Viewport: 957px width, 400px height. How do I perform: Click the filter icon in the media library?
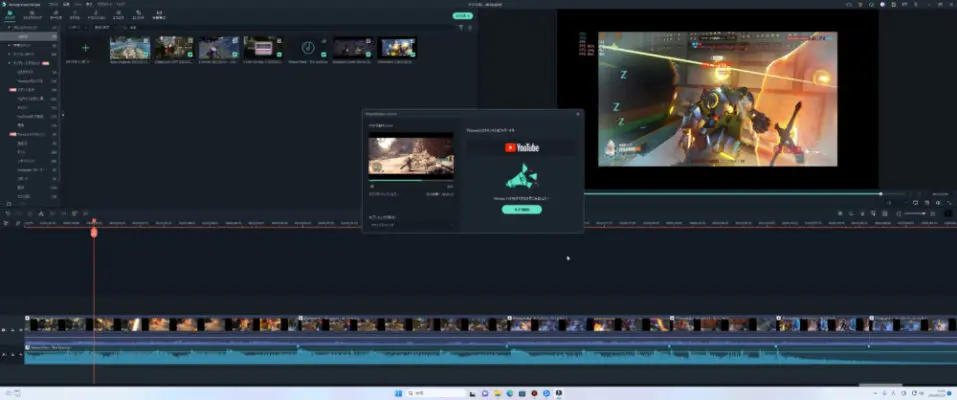coord(461,27)
